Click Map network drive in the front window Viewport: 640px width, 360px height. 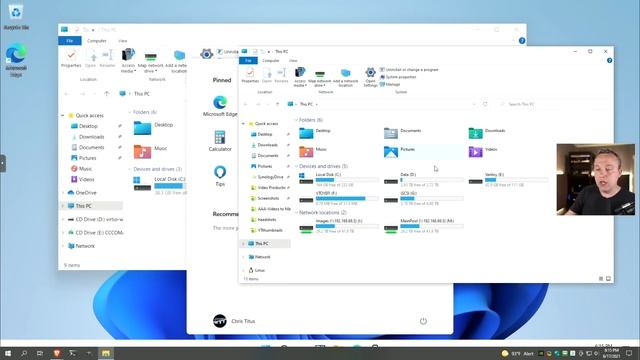point(320,78)
